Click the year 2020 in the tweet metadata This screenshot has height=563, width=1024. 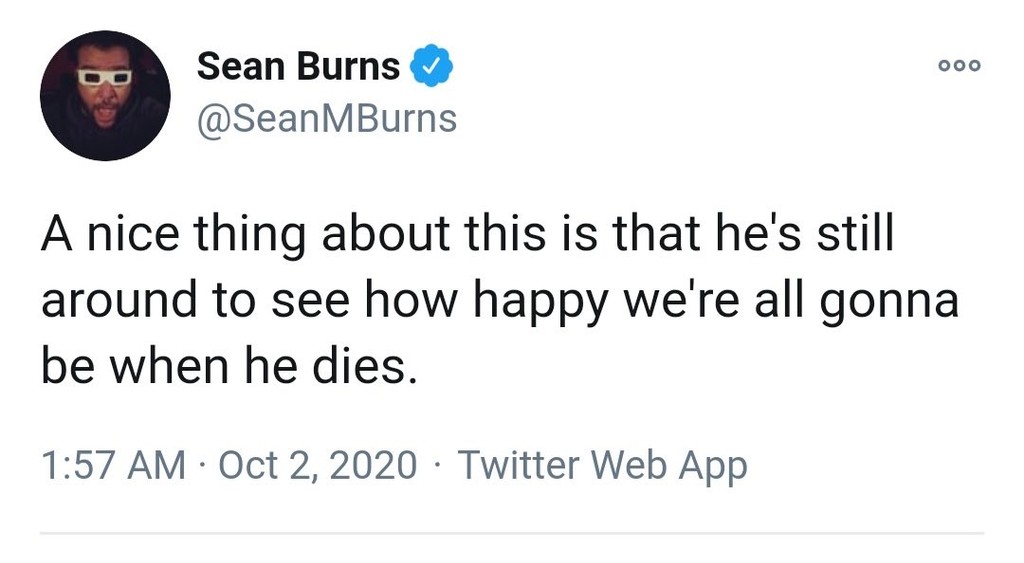click(376, 465)
